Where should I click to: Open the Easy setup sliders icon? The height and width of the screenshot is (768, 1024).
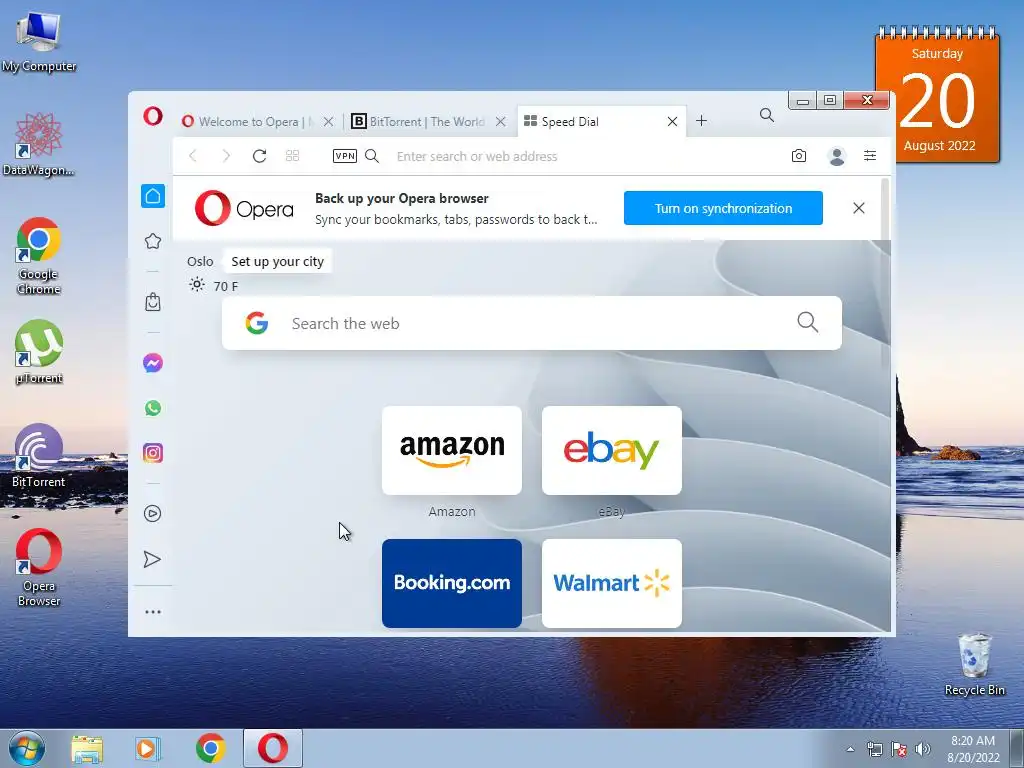point(870,155)
